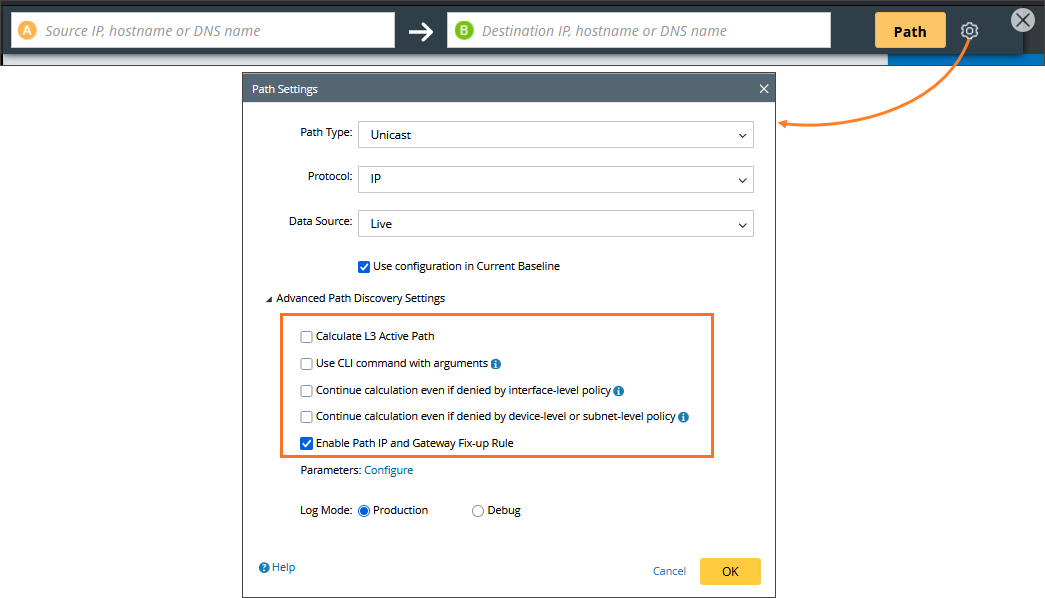The height and width of the screenshot is (598, 1045).
Task: Click the destination B marker icon
Action: [x=463, y=31]
